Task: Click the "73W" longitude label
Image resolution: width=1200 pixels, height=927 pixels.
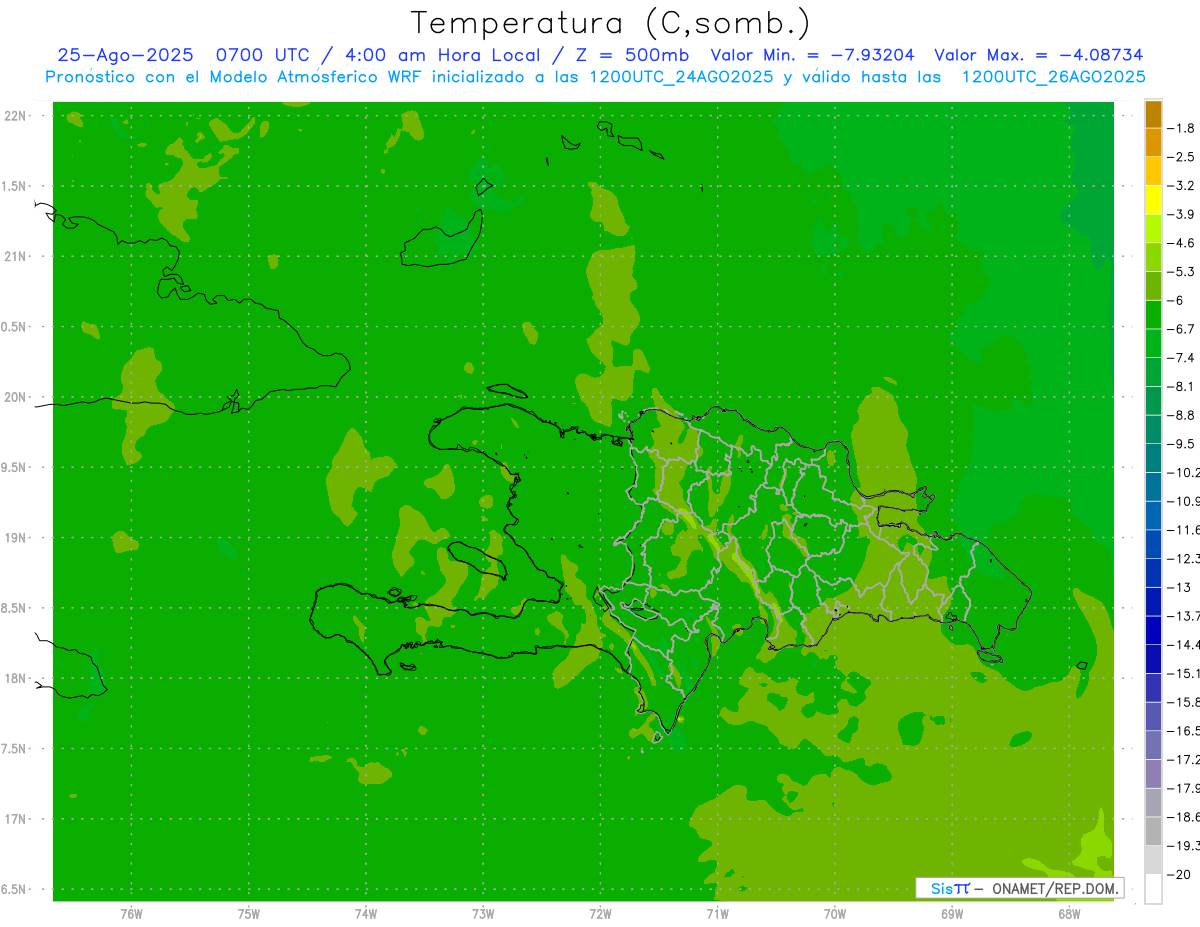Action: [x=483, y=914]
